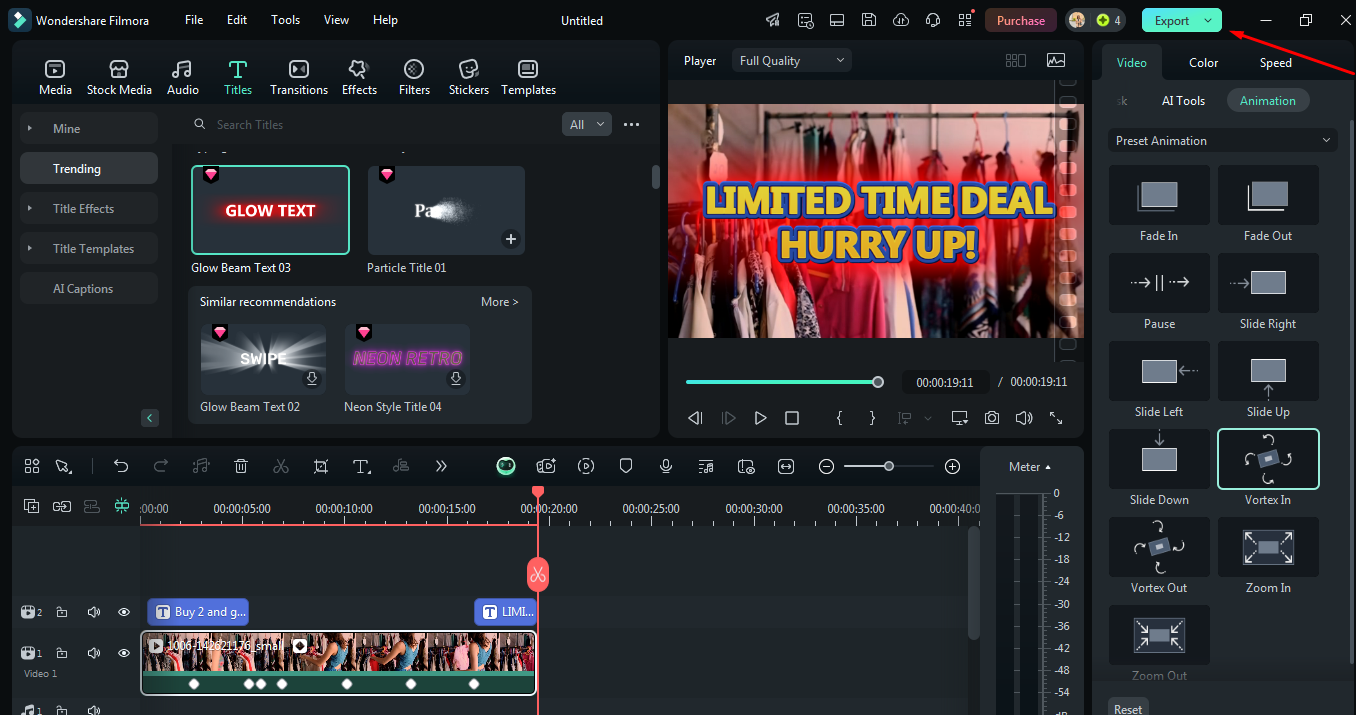Screen dimensions: 1356x715
Task: Select the AI Tools sub-tab
Action: click(1183, 101)
